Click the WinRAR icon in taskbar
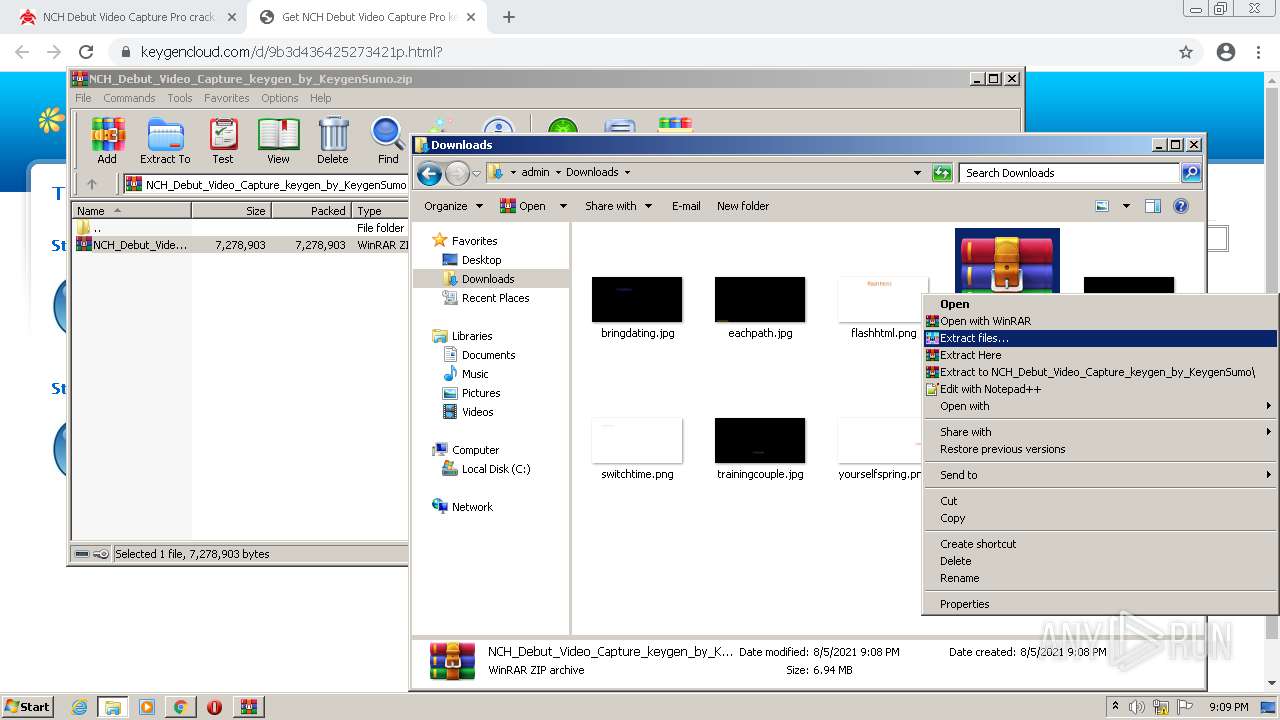 (248, 707)
